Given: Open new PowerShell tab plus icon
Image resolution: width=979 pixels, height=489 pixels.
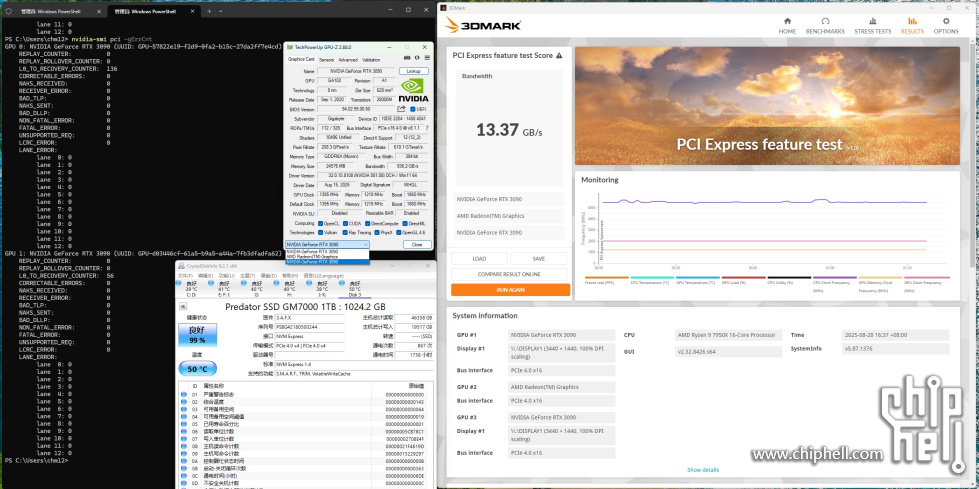Looking at the screenshot, I should (x=209, y=11).
